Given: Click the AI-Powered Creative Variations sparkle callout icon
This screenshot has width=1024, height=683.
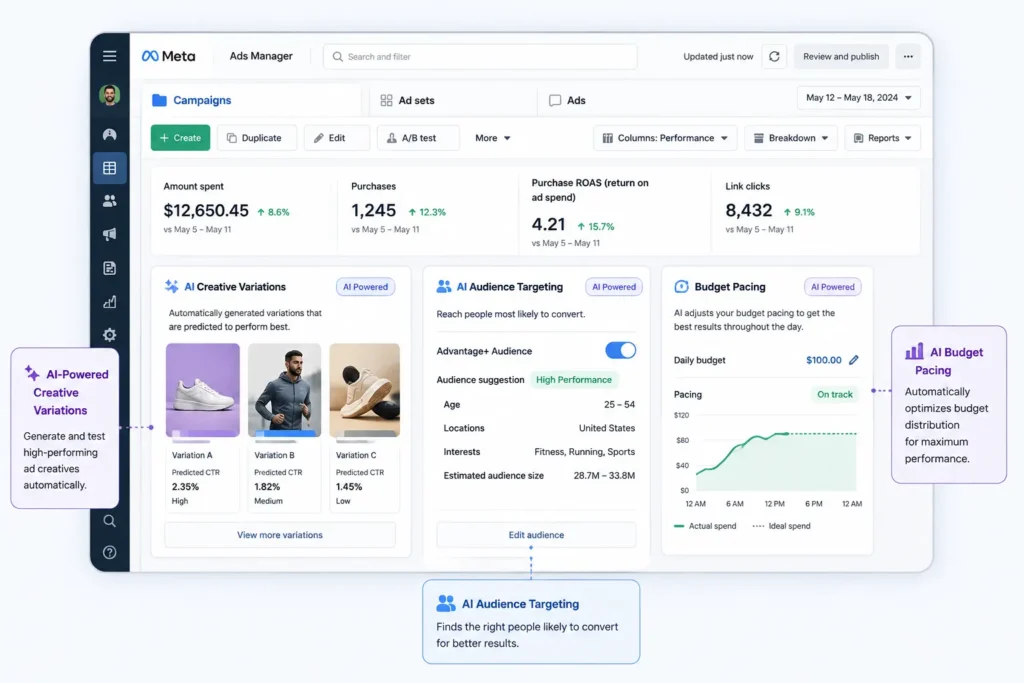Looking at the screenshot, I should click(32, 373).
